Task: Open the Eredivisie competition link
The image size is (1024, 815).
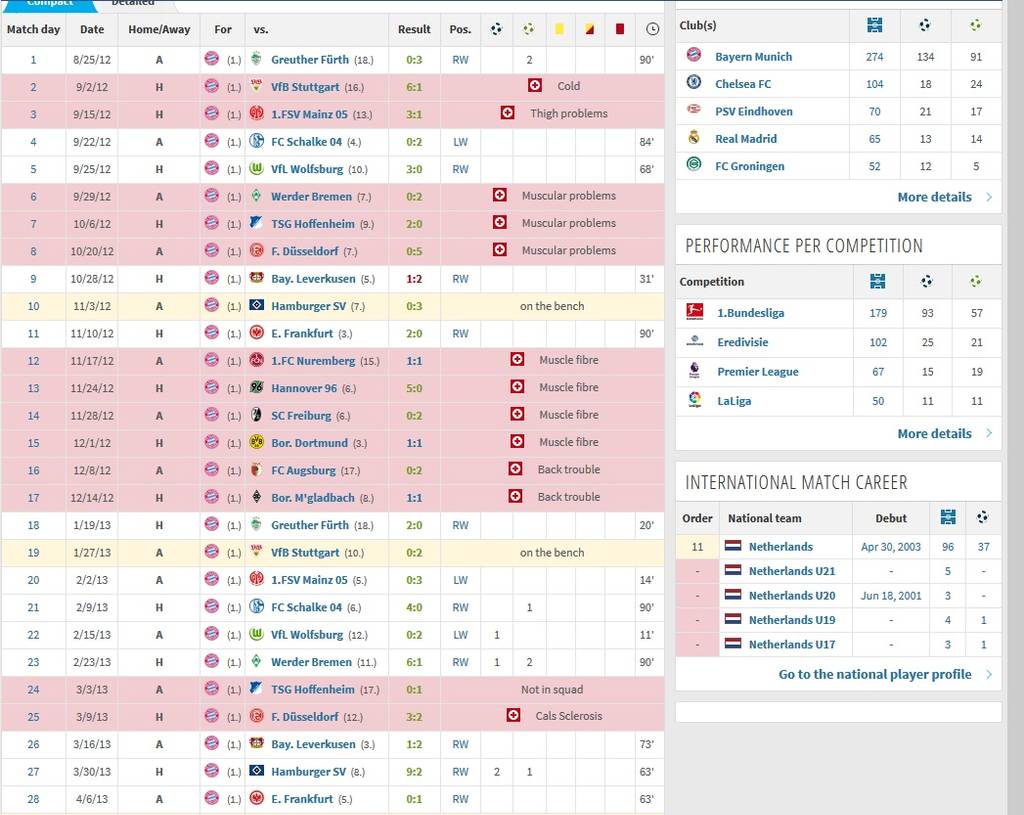Action: [743, 342]
